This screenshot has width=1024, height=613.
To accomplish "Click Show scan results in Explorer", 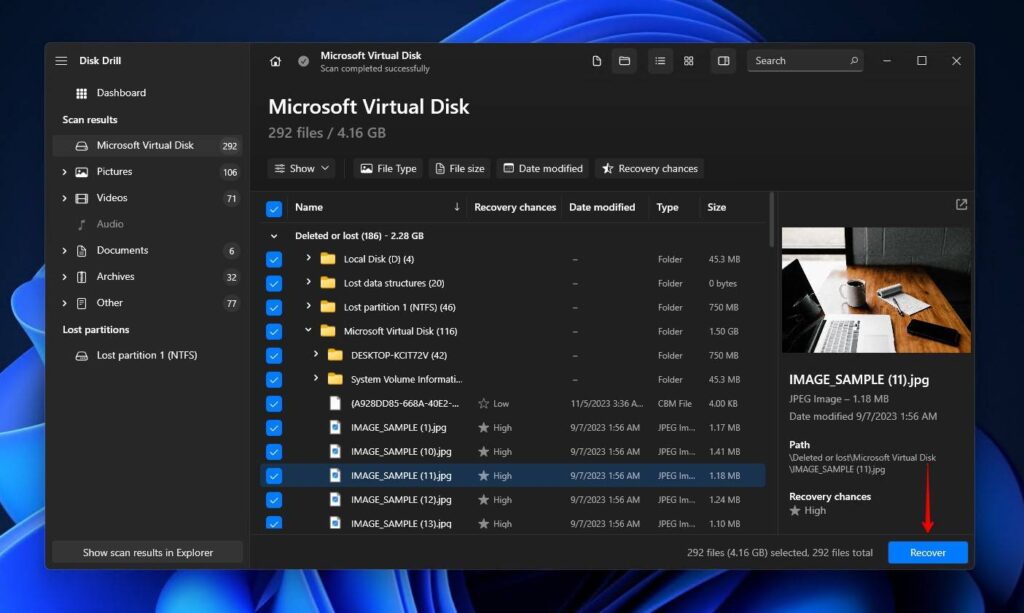I will coord(146,551).
